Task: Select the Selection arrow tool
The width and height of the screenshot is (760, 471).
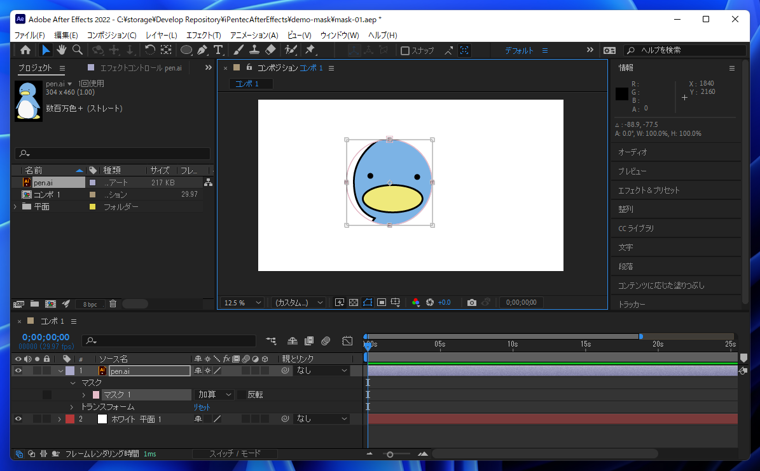Action: point(46,50)
